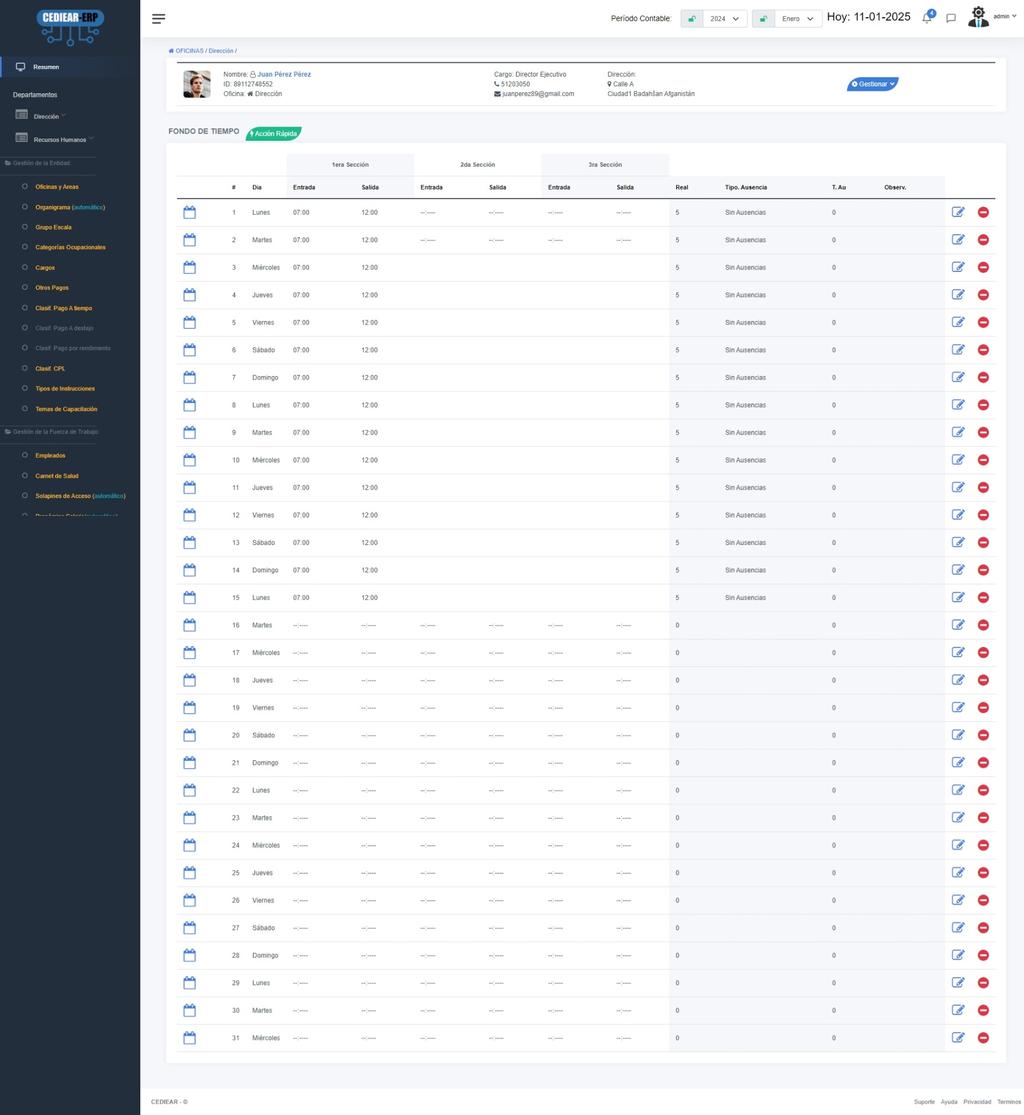
Task: Expand Recursos Humanos department in sidebar
Action: tap(60, 140)
